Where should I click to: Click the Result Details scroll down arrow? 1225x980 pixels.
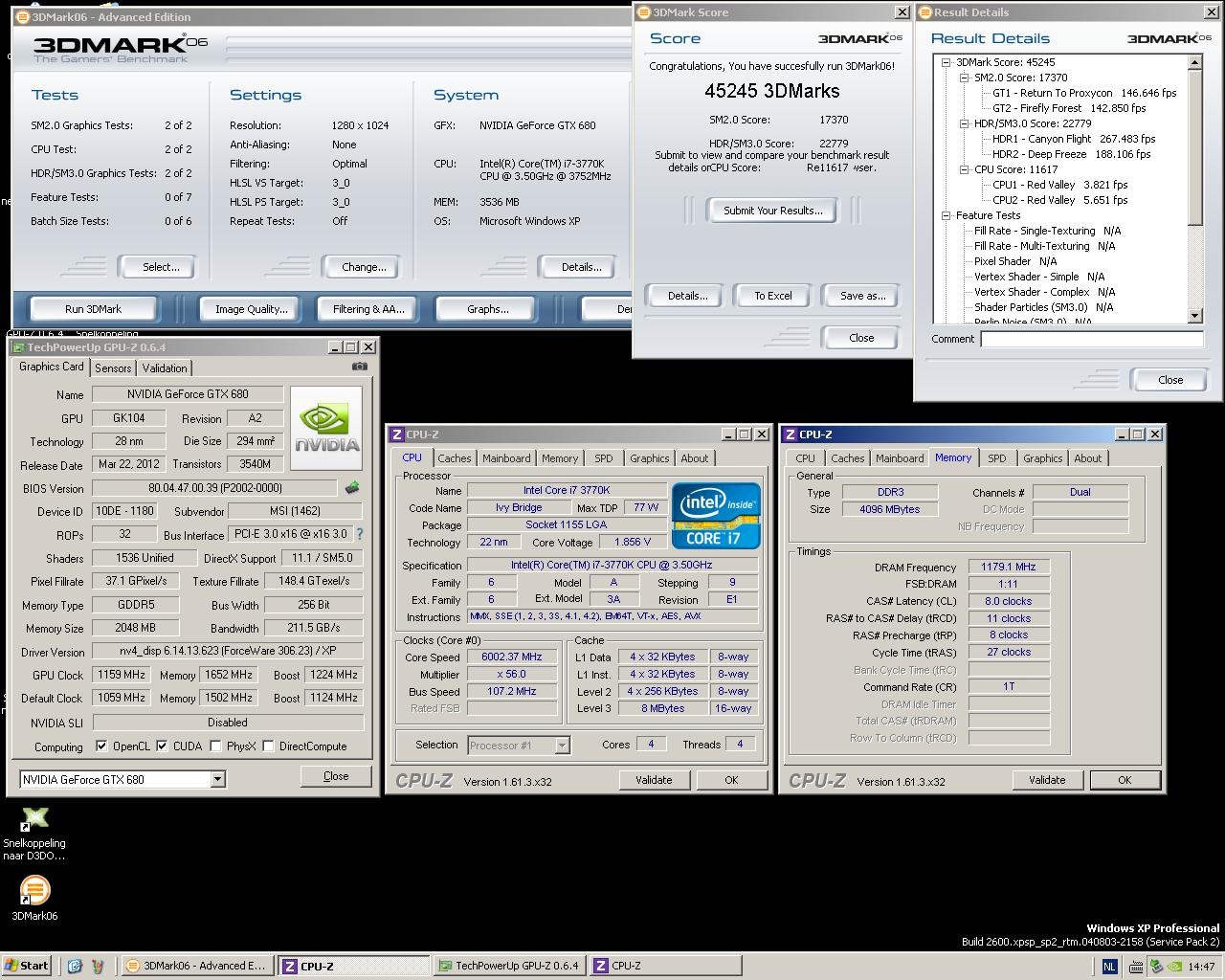(1194, 316)
